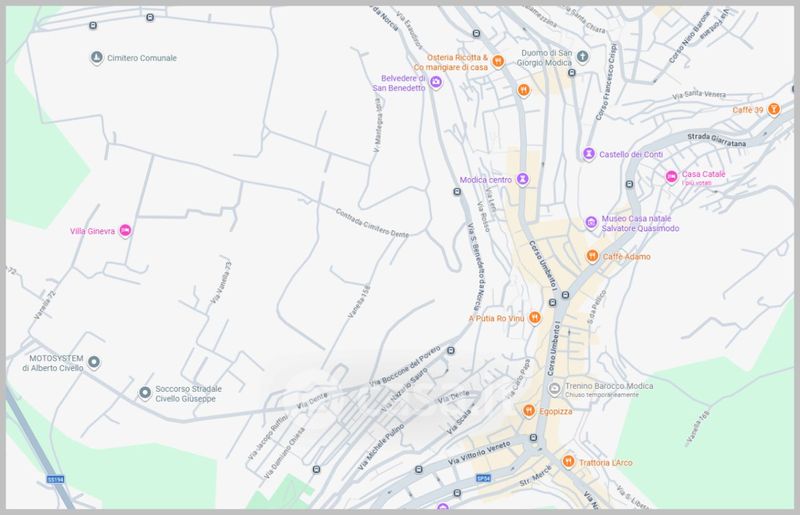Open the Modica centro marker

click(522, 180)
